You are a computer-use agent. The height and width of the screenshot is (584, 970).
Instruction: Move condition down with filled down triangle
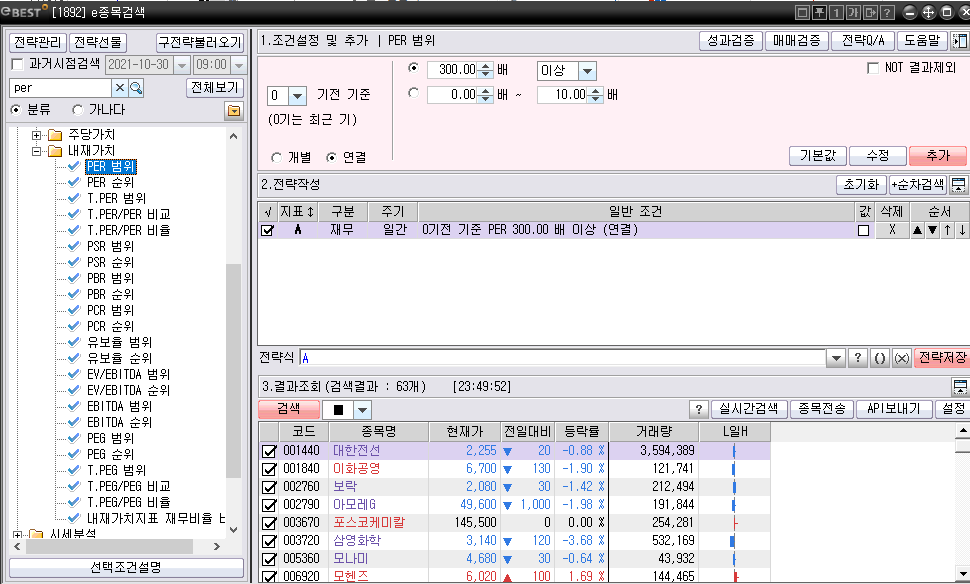932,230
